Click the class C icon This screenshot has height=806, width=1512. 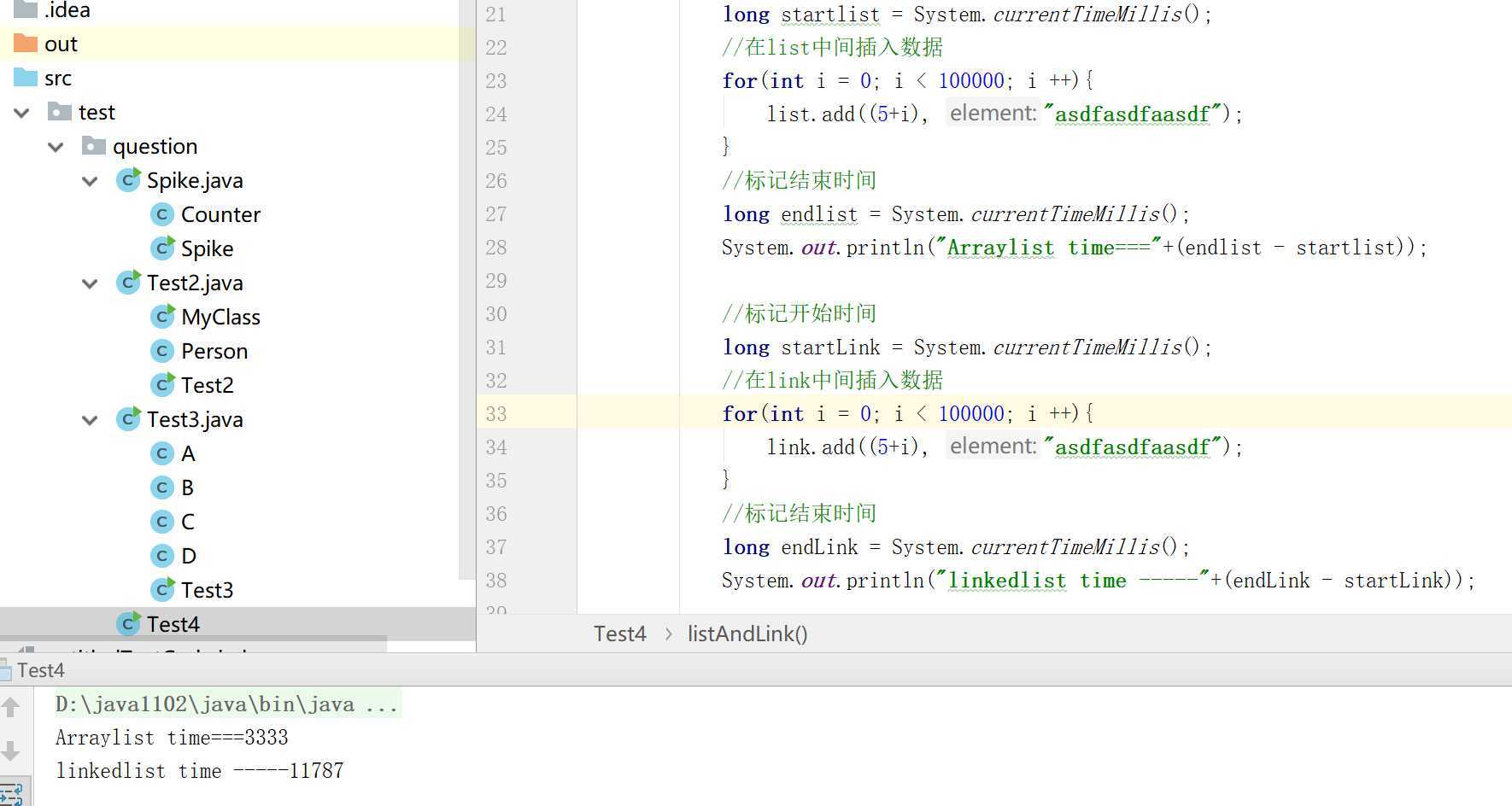pos(162,522)
